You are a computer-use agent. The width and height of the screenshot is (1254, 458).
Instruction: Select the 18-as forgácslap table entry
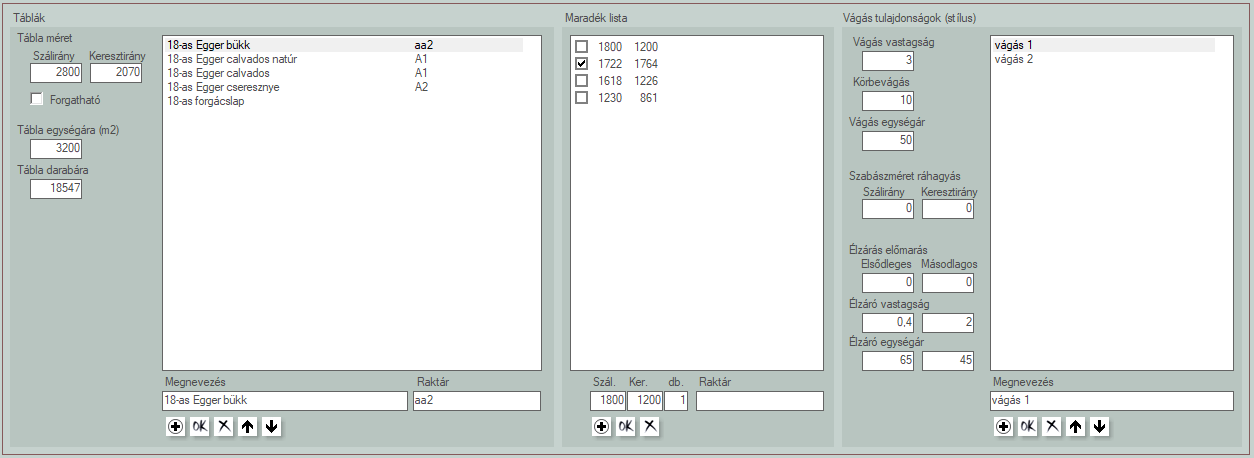click(206, 101)
